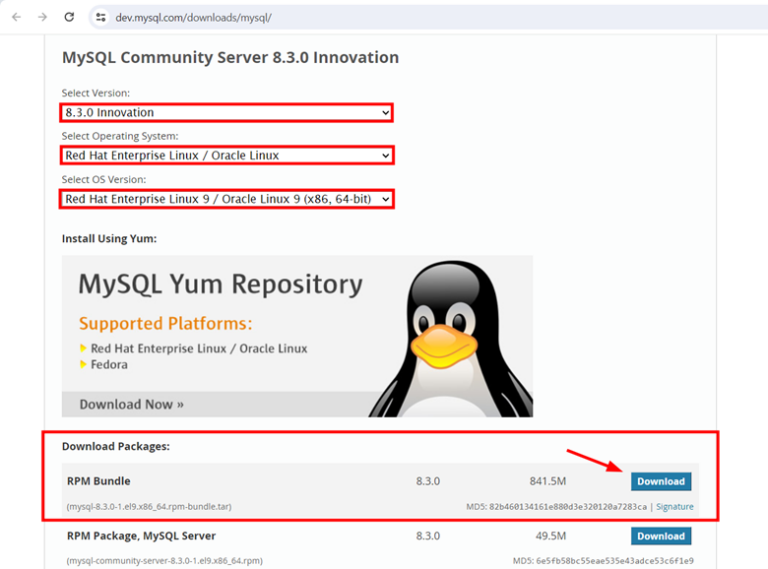
Task: Click the mysql-community-server rpm filename
Action: (165, 561)
